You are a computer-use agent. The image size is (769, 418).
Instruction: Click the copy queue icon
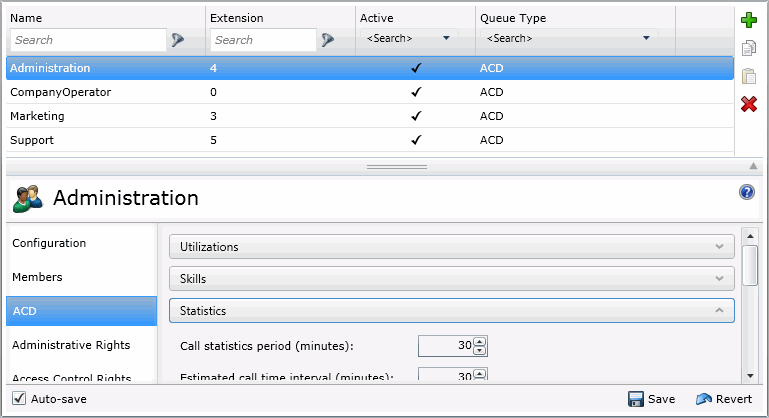click(748, 48)
